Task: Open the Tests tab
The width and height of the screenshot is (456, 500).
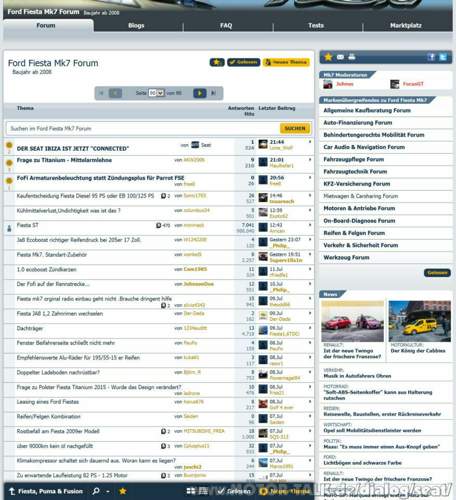Action: click(x=316, y=25)
